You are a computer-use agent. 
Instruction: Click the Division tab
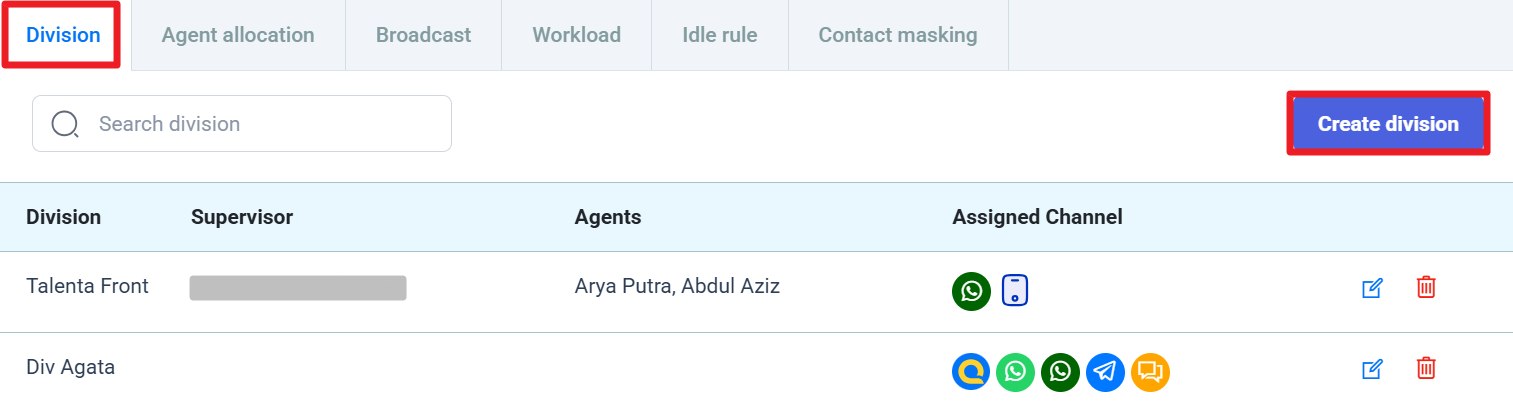tap(63, 35)
